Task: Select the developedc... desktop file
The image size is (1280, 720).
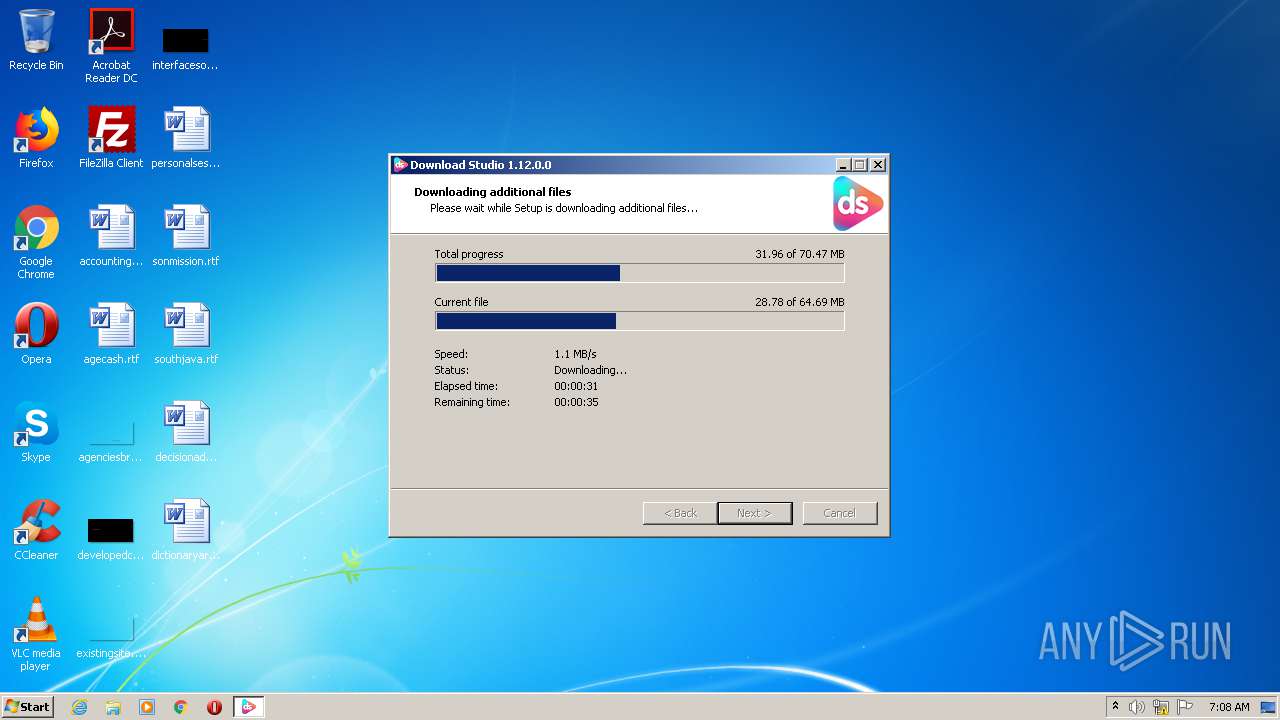Action: 111,538
